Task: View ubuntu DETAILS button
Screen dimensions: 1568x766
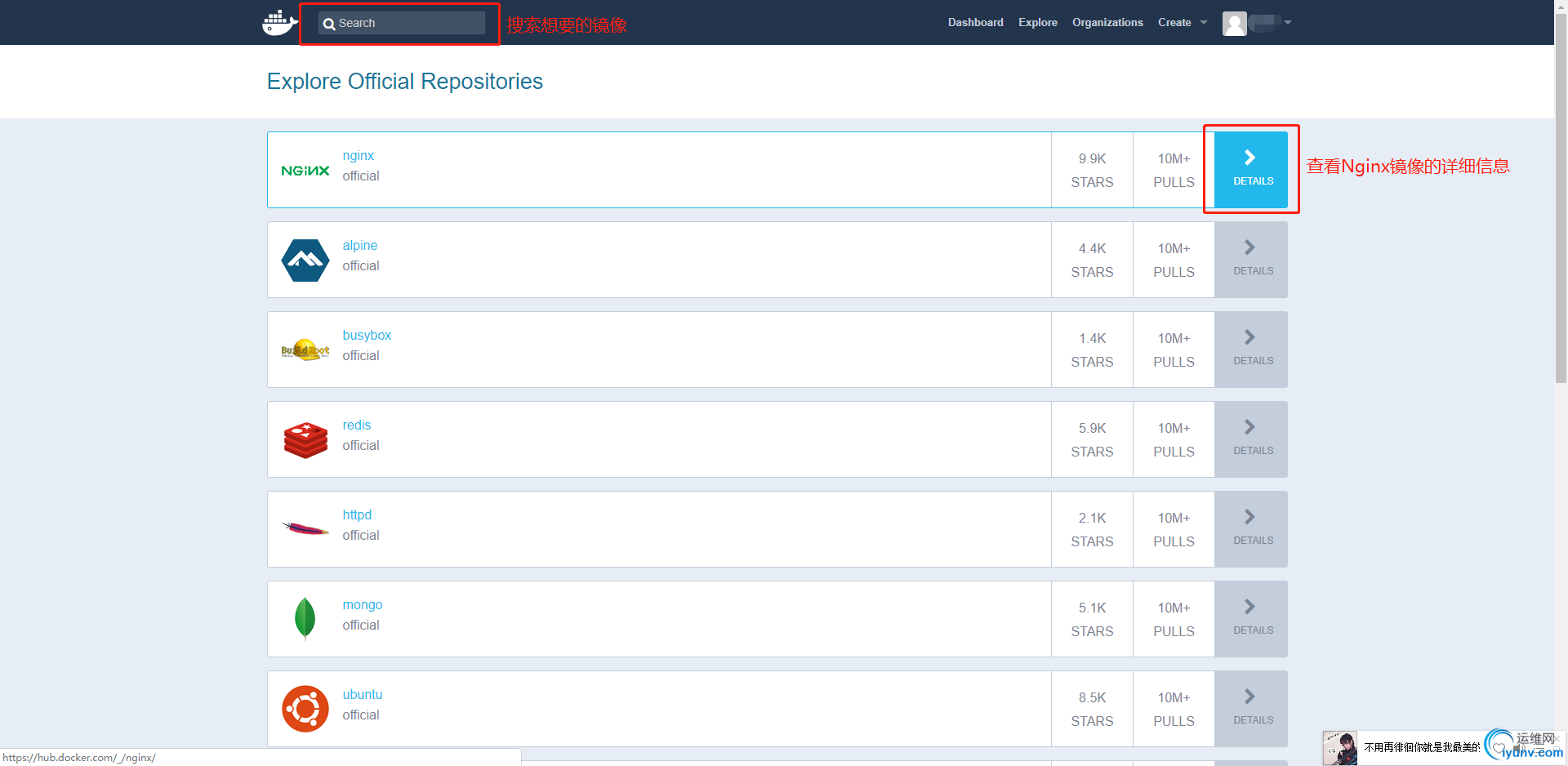Action: tap(1251, 709)
